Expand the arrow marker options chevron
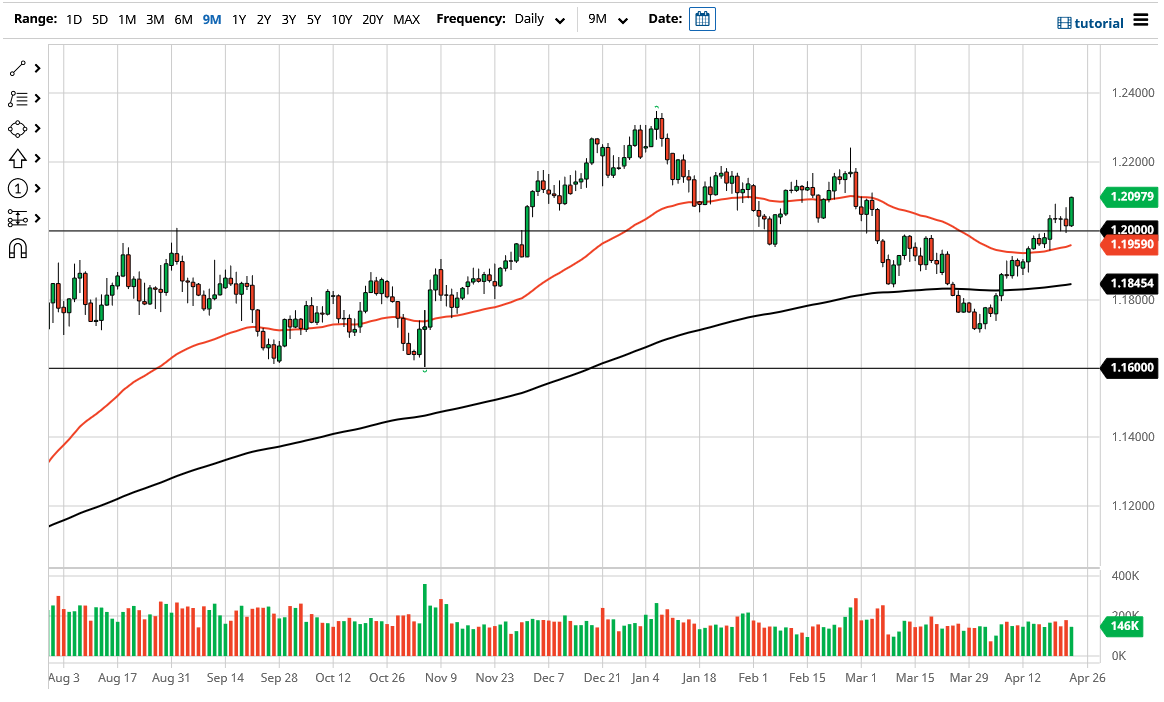This screenshot has height=702, width=1164. 37,159
